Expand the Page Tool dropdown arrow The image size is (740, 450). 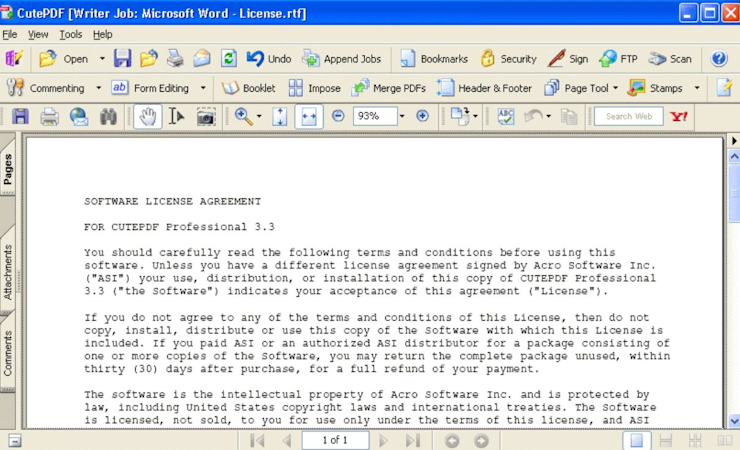615,88
